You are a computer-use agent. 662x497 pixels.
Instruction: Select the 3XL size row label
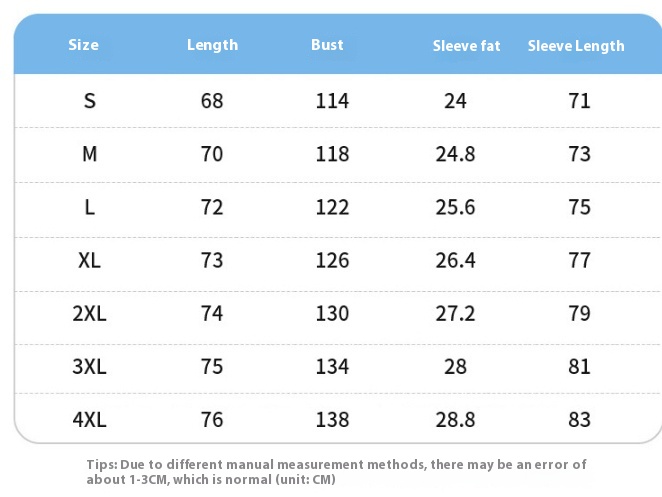[90, 367]
